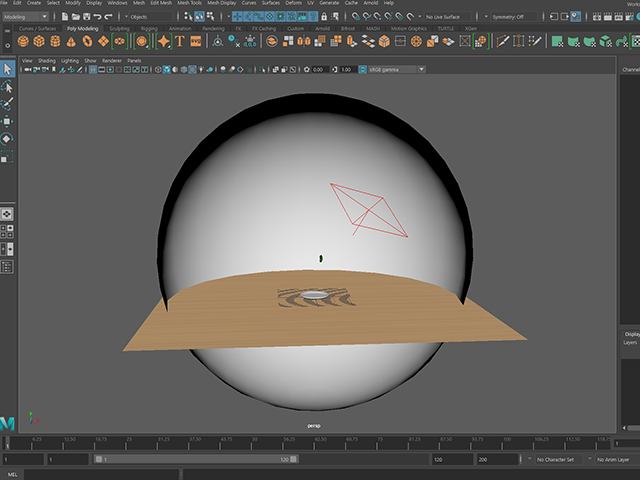The image size is (640, 480).
Task: Open the shelf options menu button
Action: point(7,45)
